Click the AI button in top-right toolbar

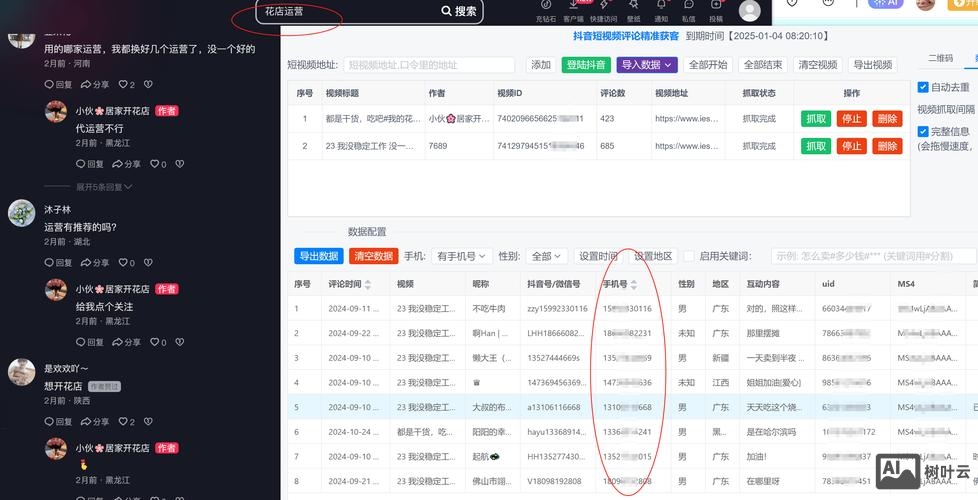(x=887, y=3)
